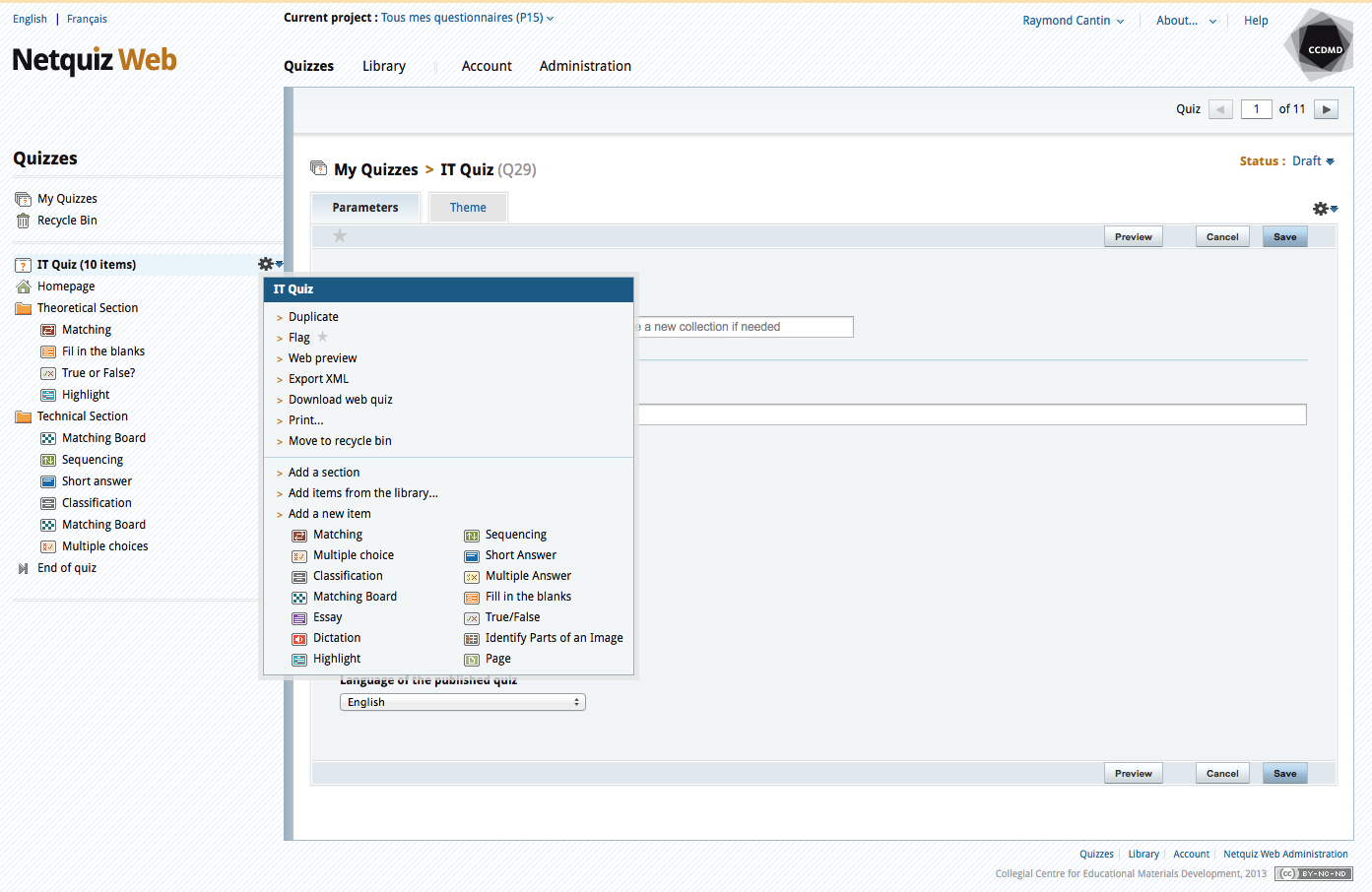
Task: Open the Draft status dropdown
Action: pos(1313,161)
